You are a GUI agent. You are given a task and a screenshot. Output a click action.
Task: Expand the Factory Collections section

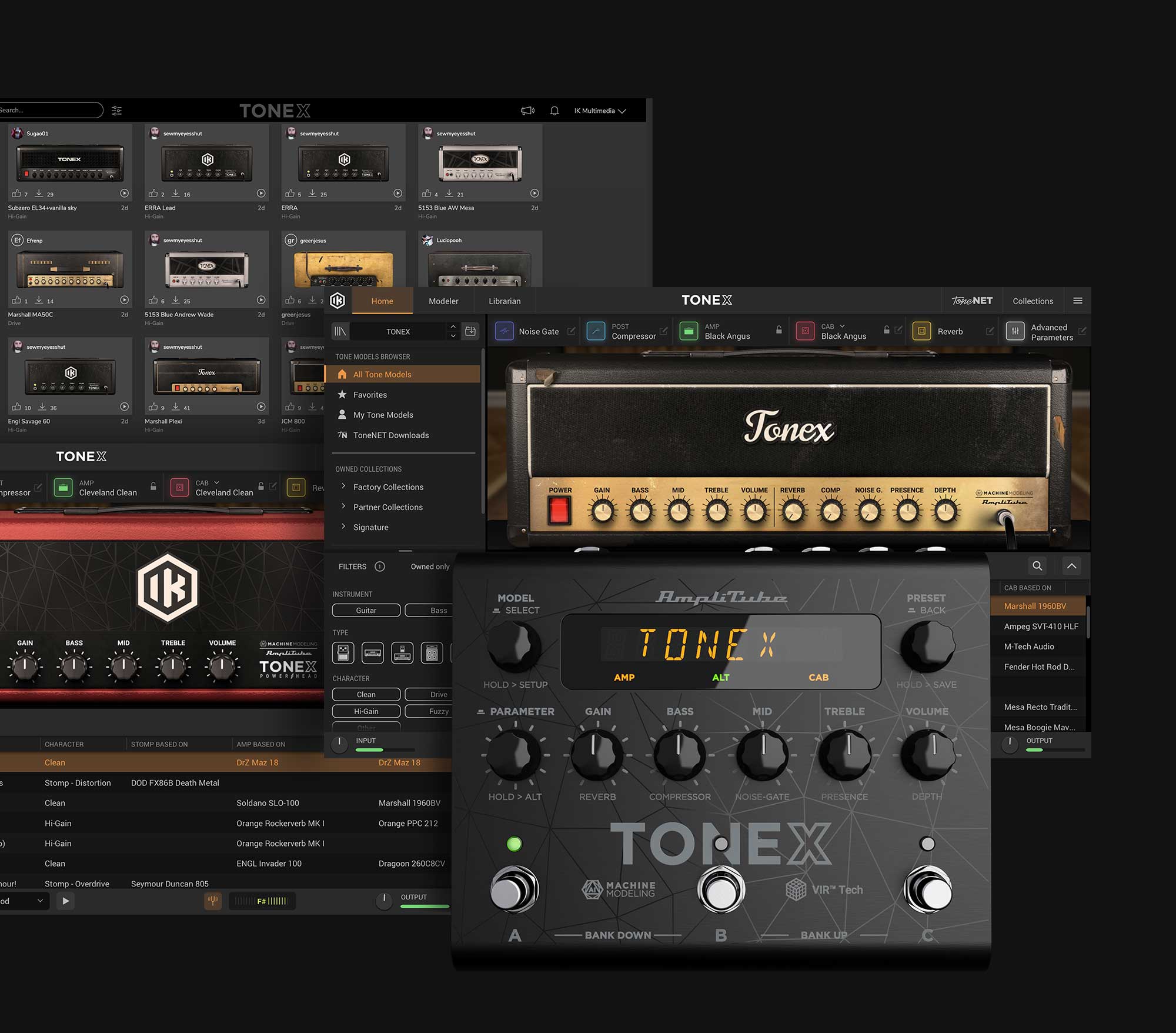coord(388,486)
